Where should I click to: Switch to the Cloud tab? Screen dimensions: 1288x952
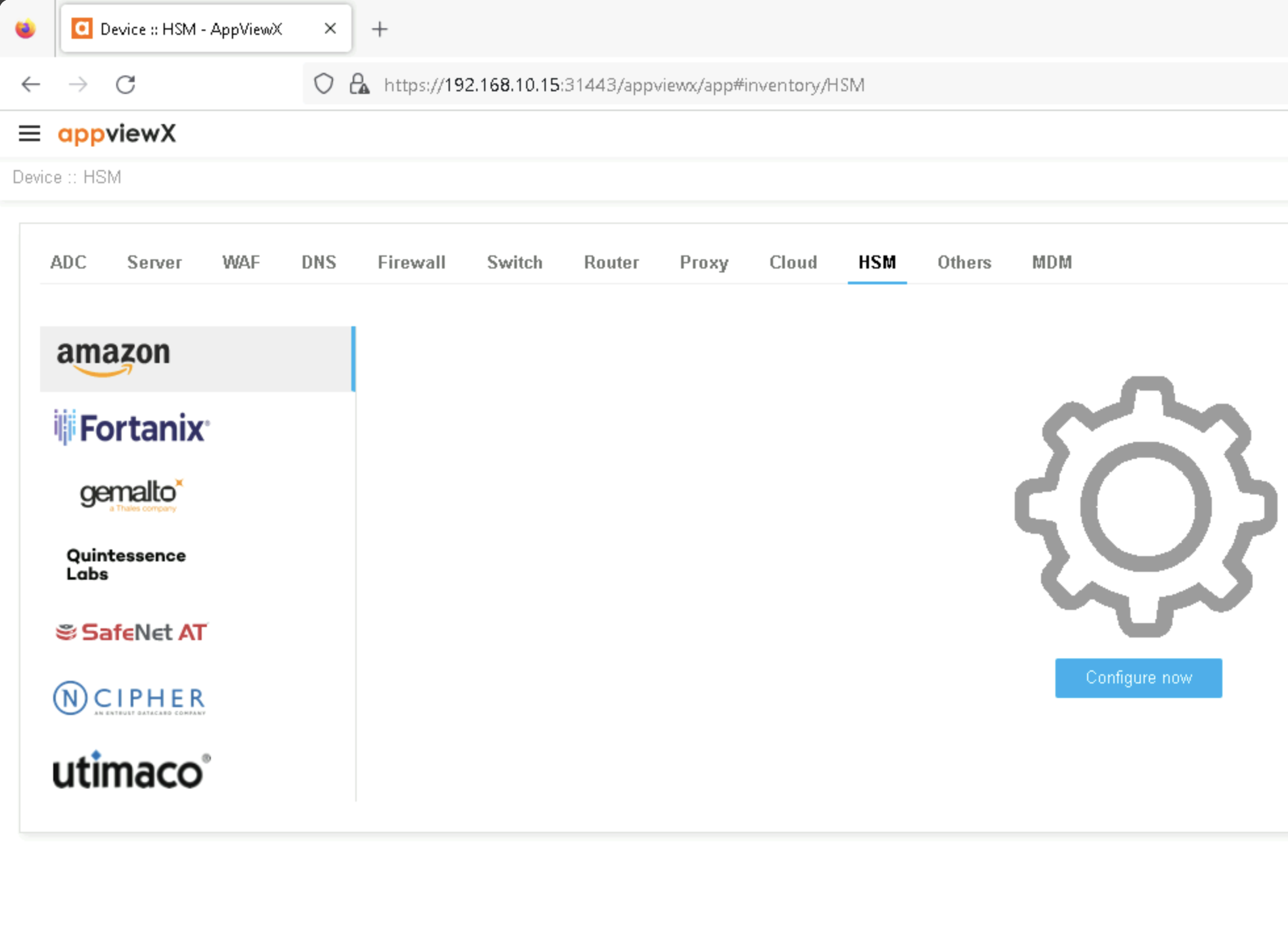[x=793, y=263]
